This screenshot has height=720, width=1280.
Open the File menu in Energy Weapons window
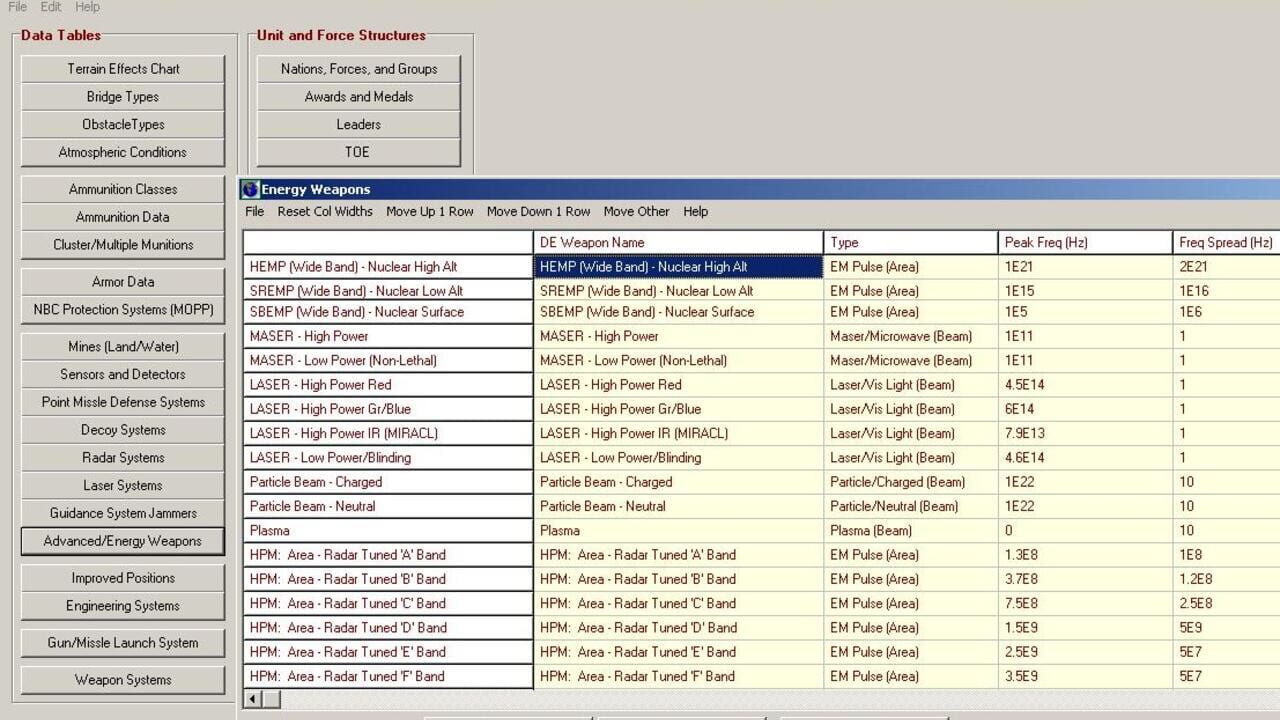tap(255, 211)
